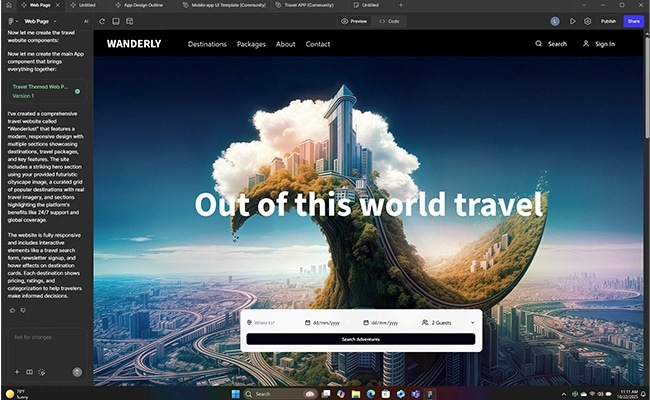Screen dimensions: 650x400
Task: Click the preview vertical scrollbar
Action: [x=647, y=87]
